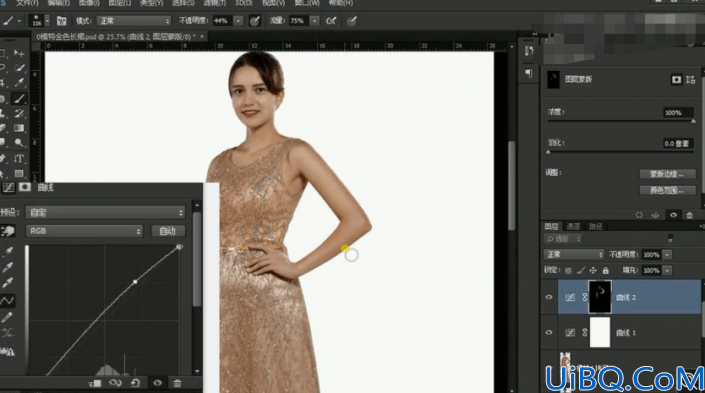Open the 图层(L) menu
Viewport: 705px width, 393px height.
(x=120, y=3)
